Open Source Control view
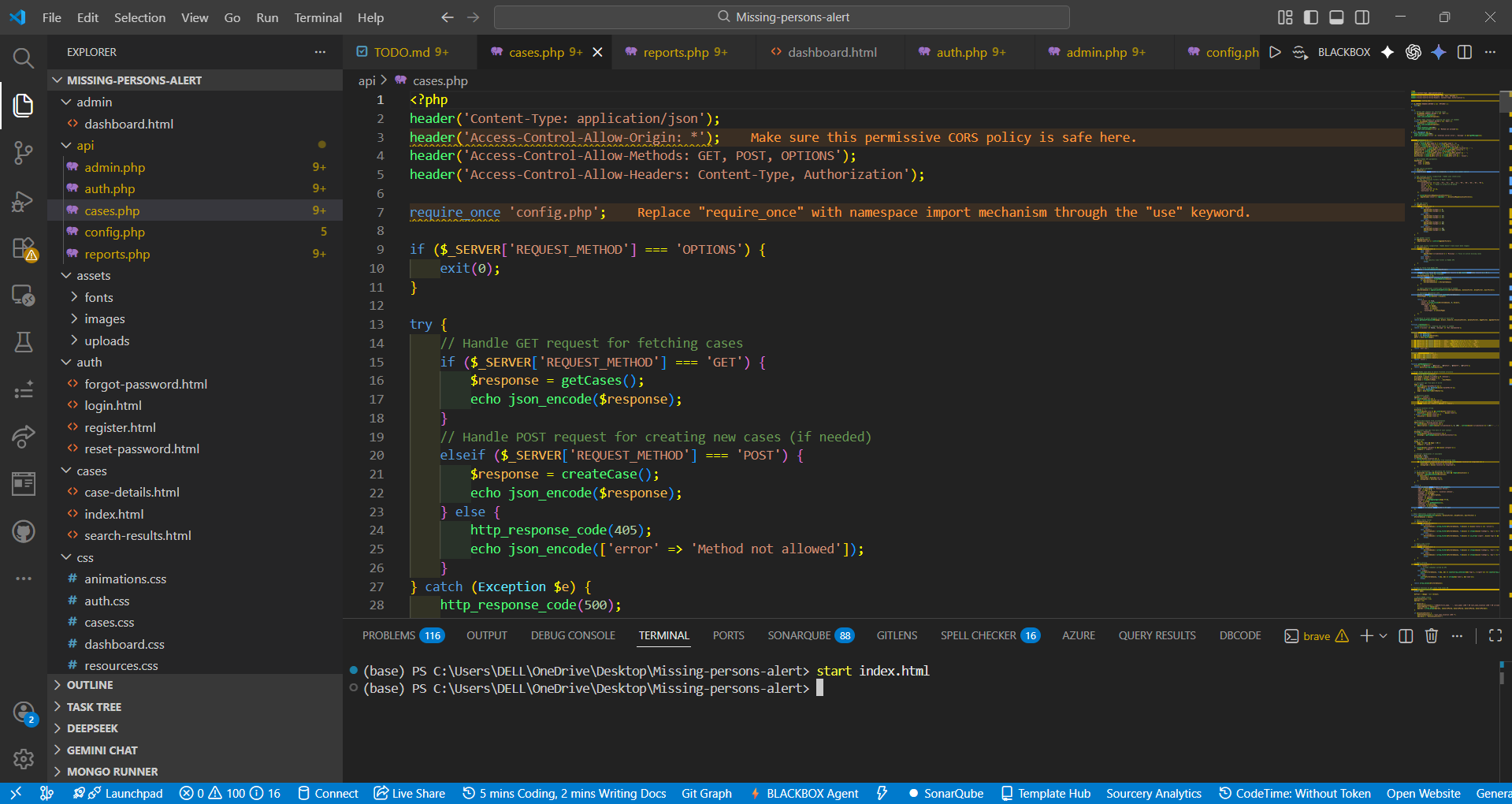 point(23,152)
